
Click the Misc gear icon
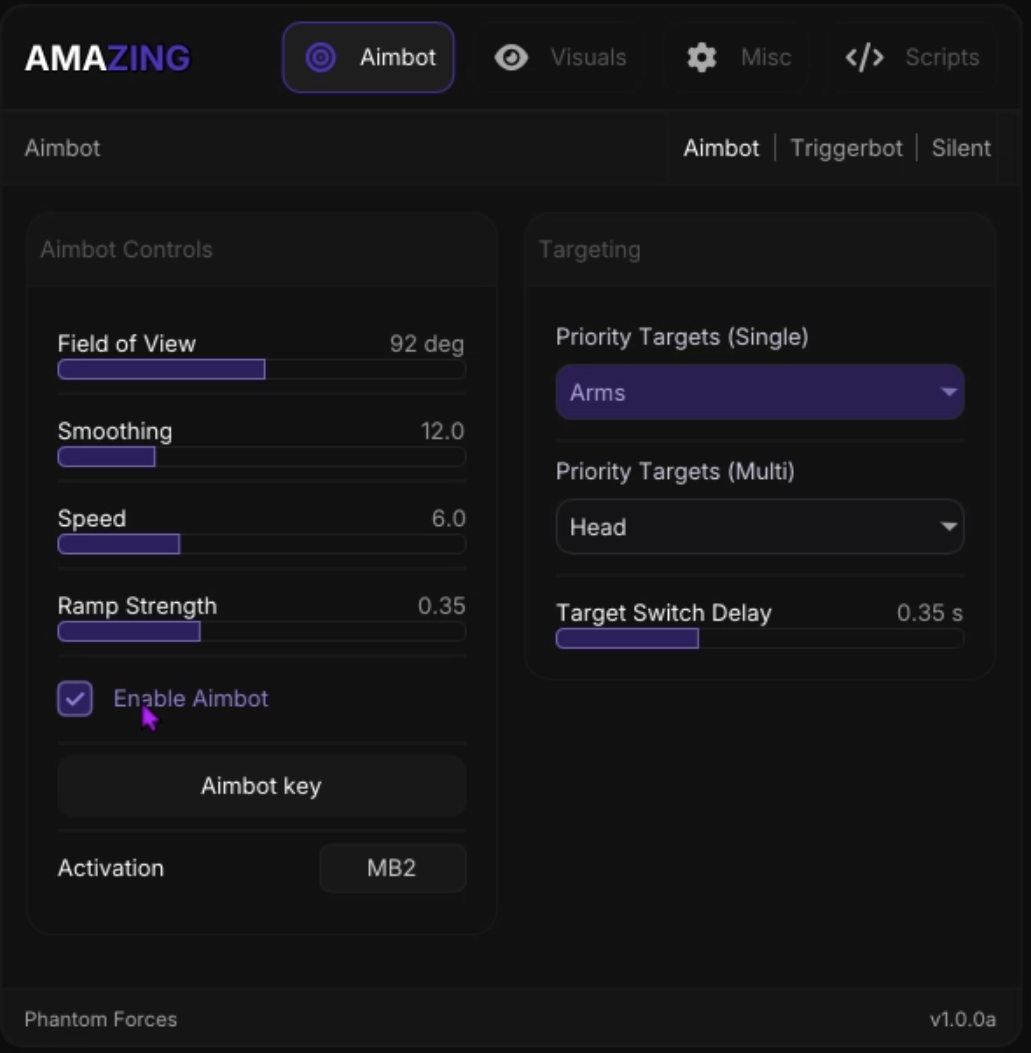pyautogui.click(x=702, y=57)
